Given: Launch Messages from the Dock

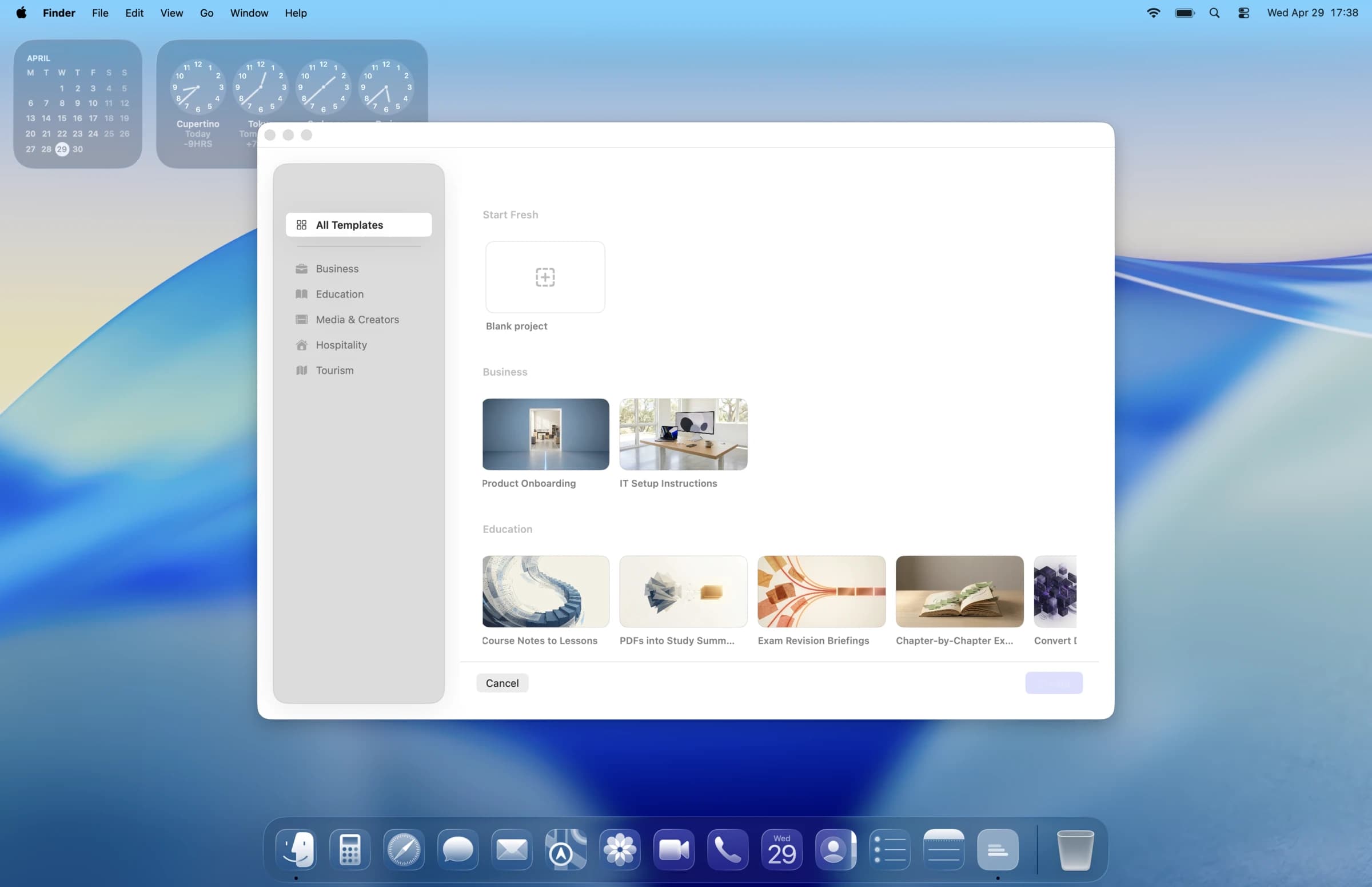Looking at the screenshot, I should [x=458, y=849].
